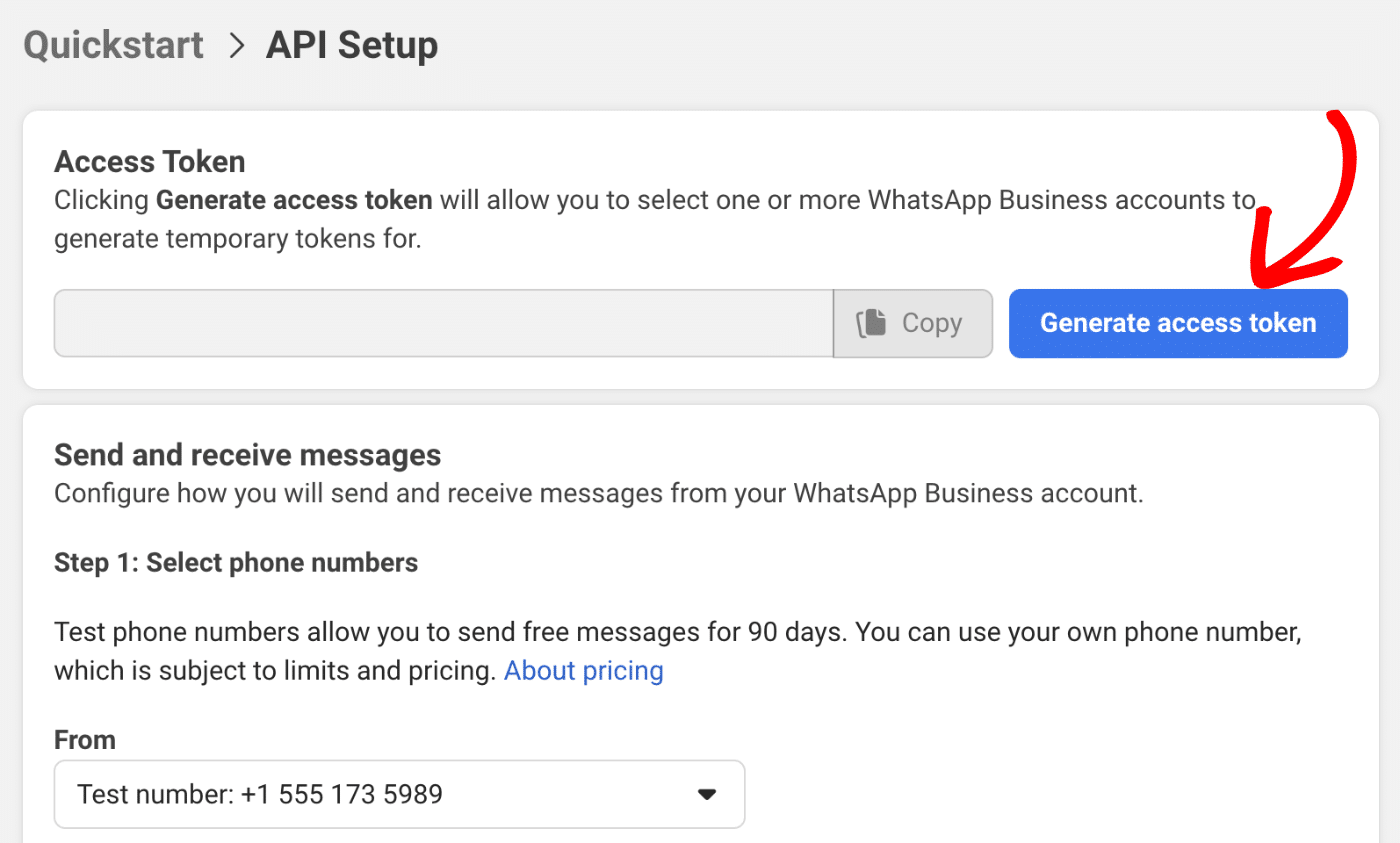Click the dropdown caret arrow icon
1400x843 pixels.
pos(707,794)
